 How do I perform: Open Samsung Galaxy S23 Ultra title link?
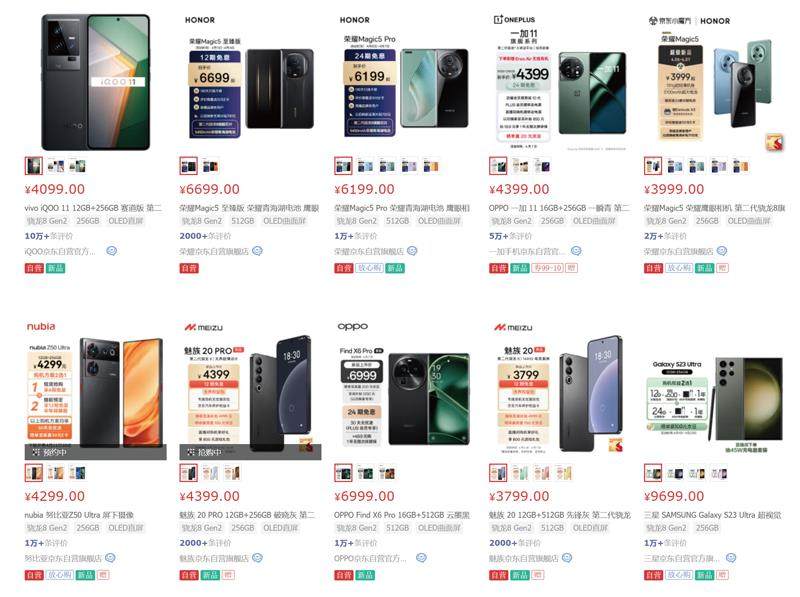[x=712, y=515]
